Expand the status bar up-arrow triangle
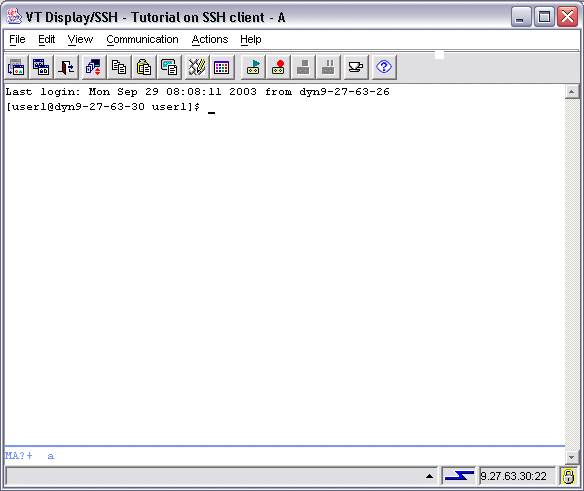584x491 pixels. click(x=429, y=476)
